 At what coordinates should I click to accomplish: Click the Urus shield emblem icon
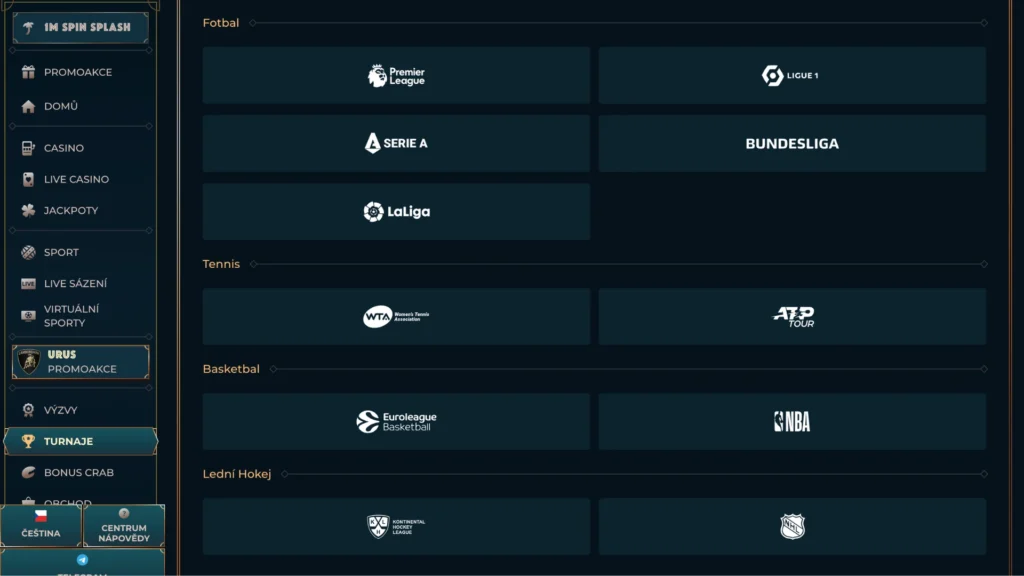point(29,362)
